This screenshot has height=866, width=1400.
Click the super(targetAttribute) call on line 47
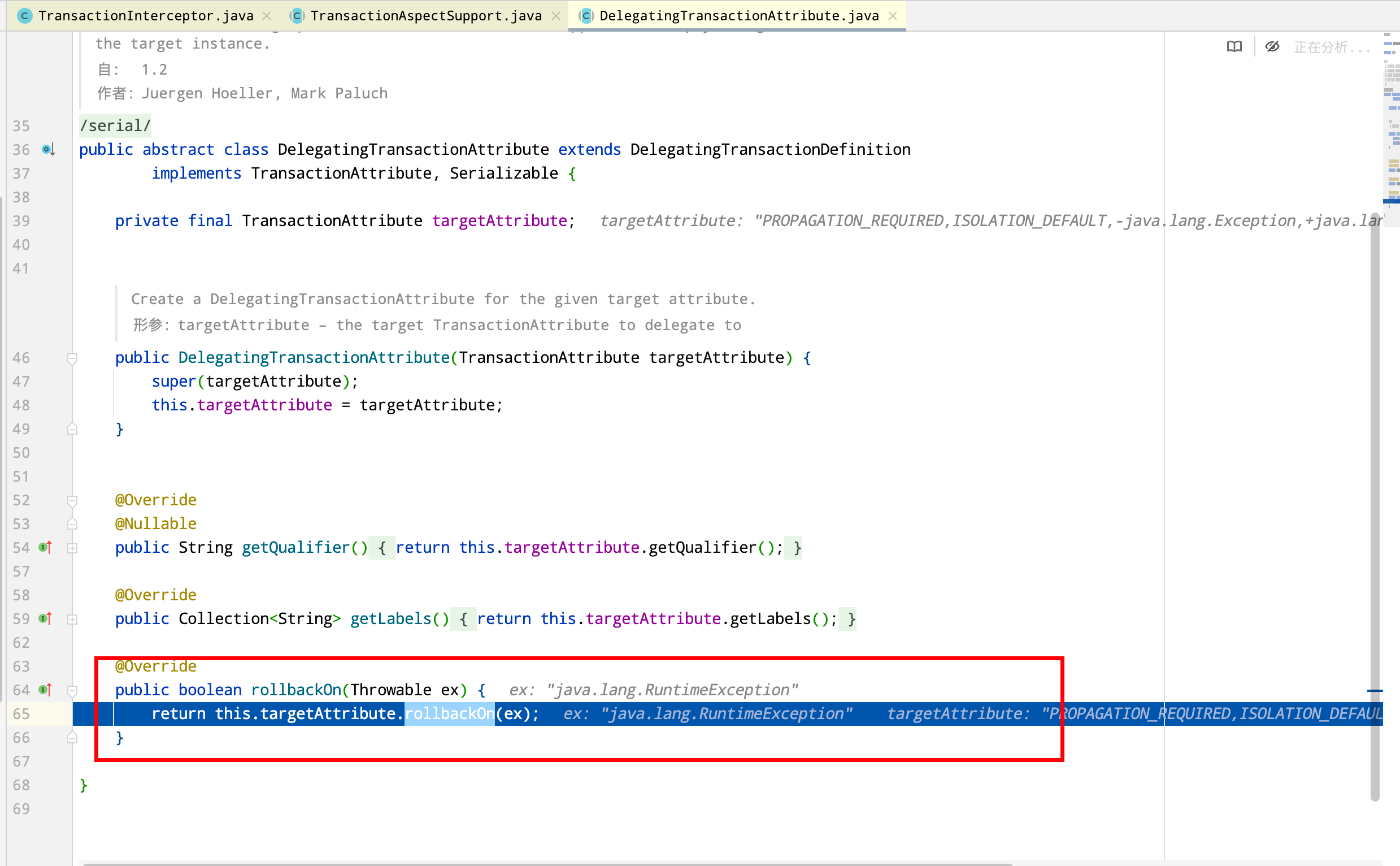(x=254, y=382)
